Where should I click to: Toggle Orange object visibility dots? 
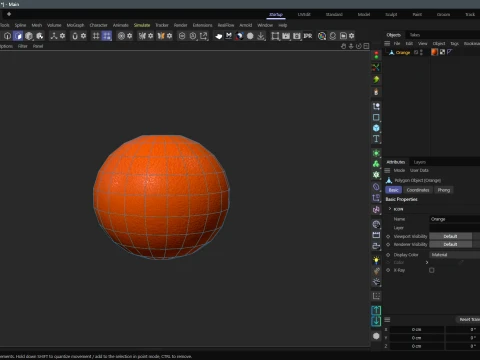pos(421,52)
